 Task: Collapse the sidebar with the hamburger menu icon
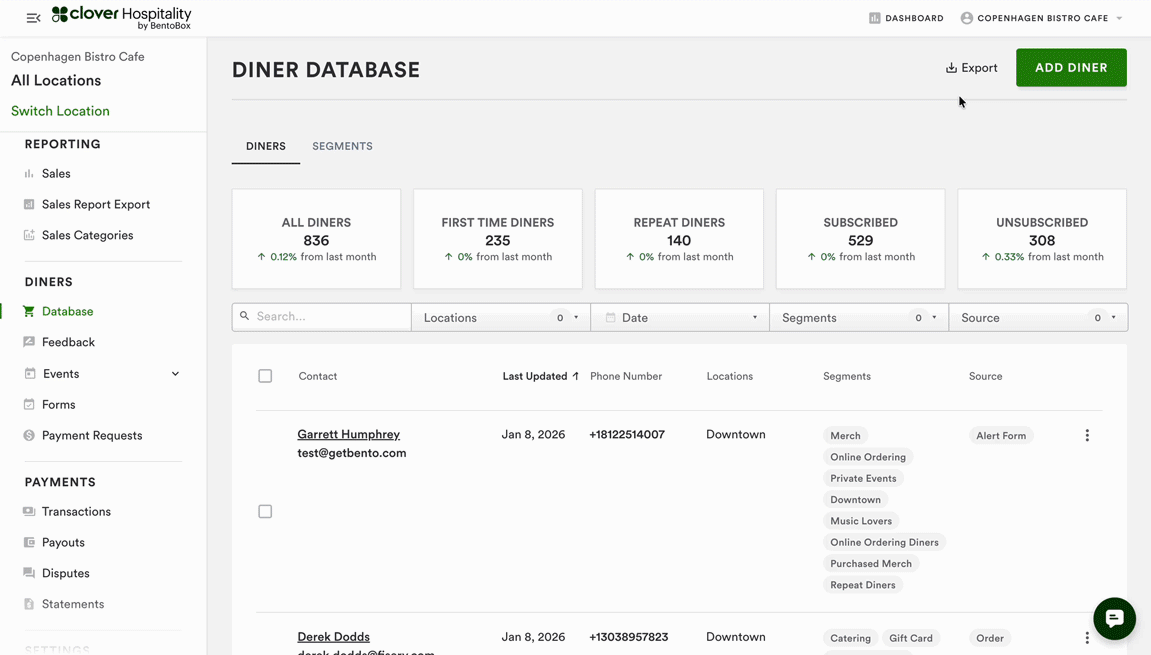[33, 18]
